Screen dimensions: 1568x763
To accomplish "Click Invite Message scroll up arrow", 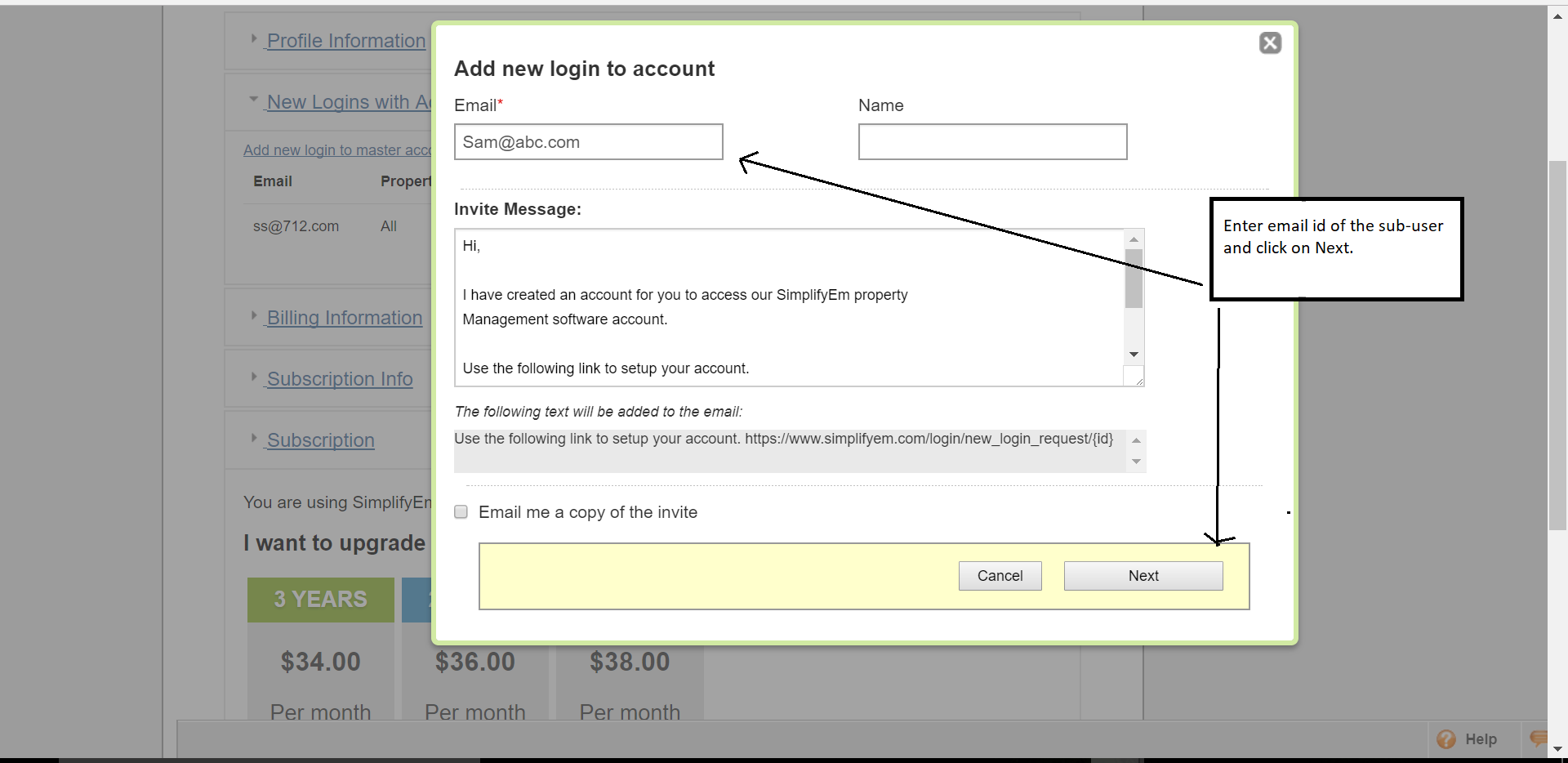I will point(1134,239).
